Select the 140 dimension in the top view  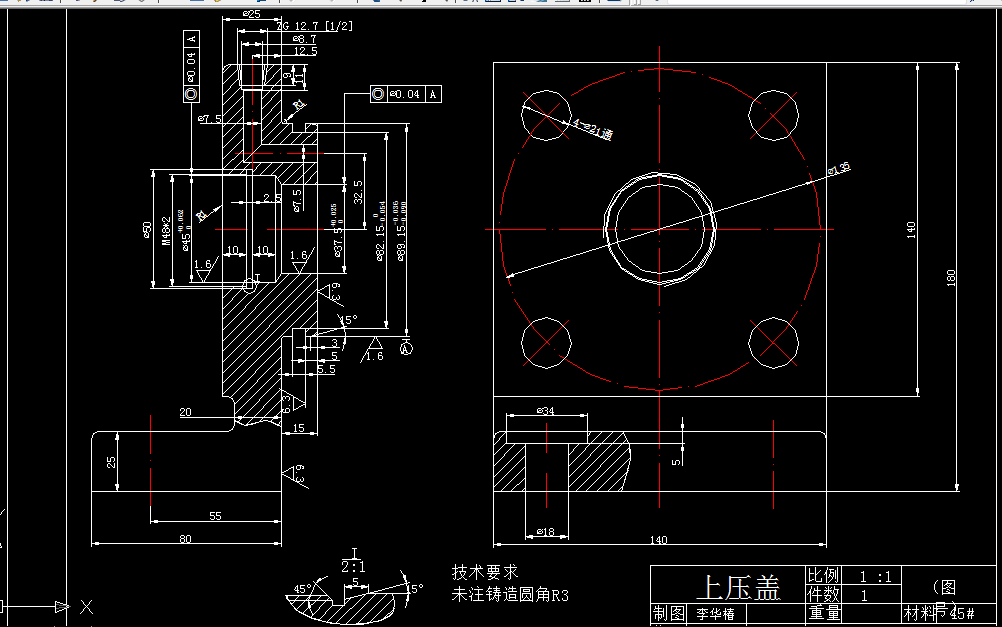pos(657,539)
